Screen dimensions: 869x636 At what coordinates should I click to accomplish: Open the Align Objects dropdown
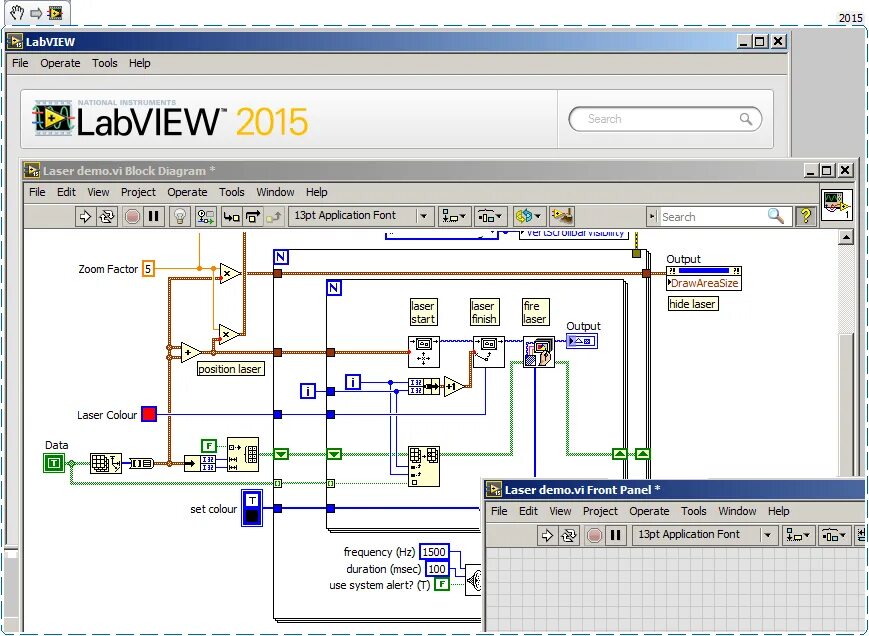coord(451,216)
